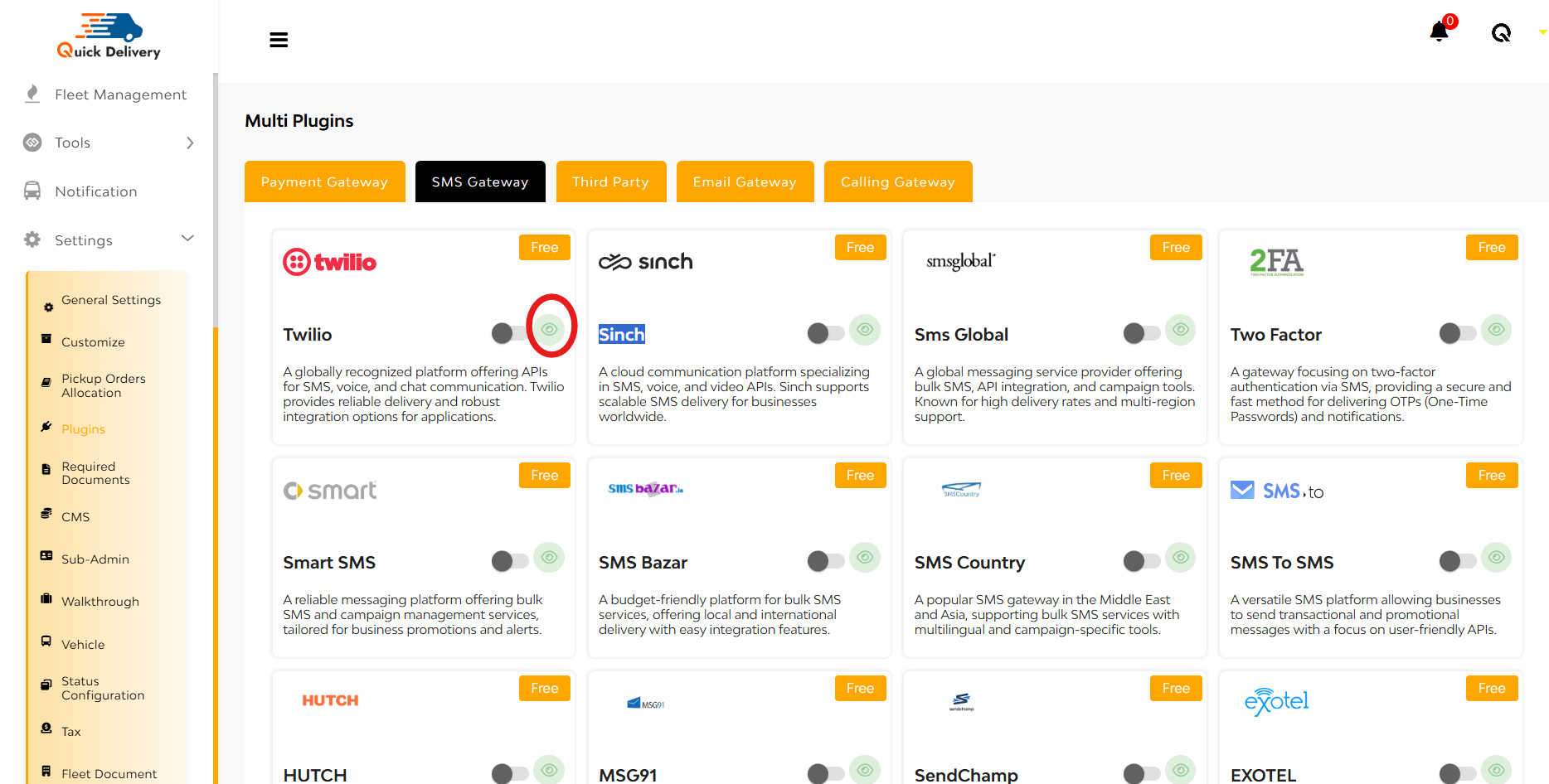Screen dimensions: 1549x784
Task: View SMS Bazar details eye icon
Action: click(x=865, y=558)
